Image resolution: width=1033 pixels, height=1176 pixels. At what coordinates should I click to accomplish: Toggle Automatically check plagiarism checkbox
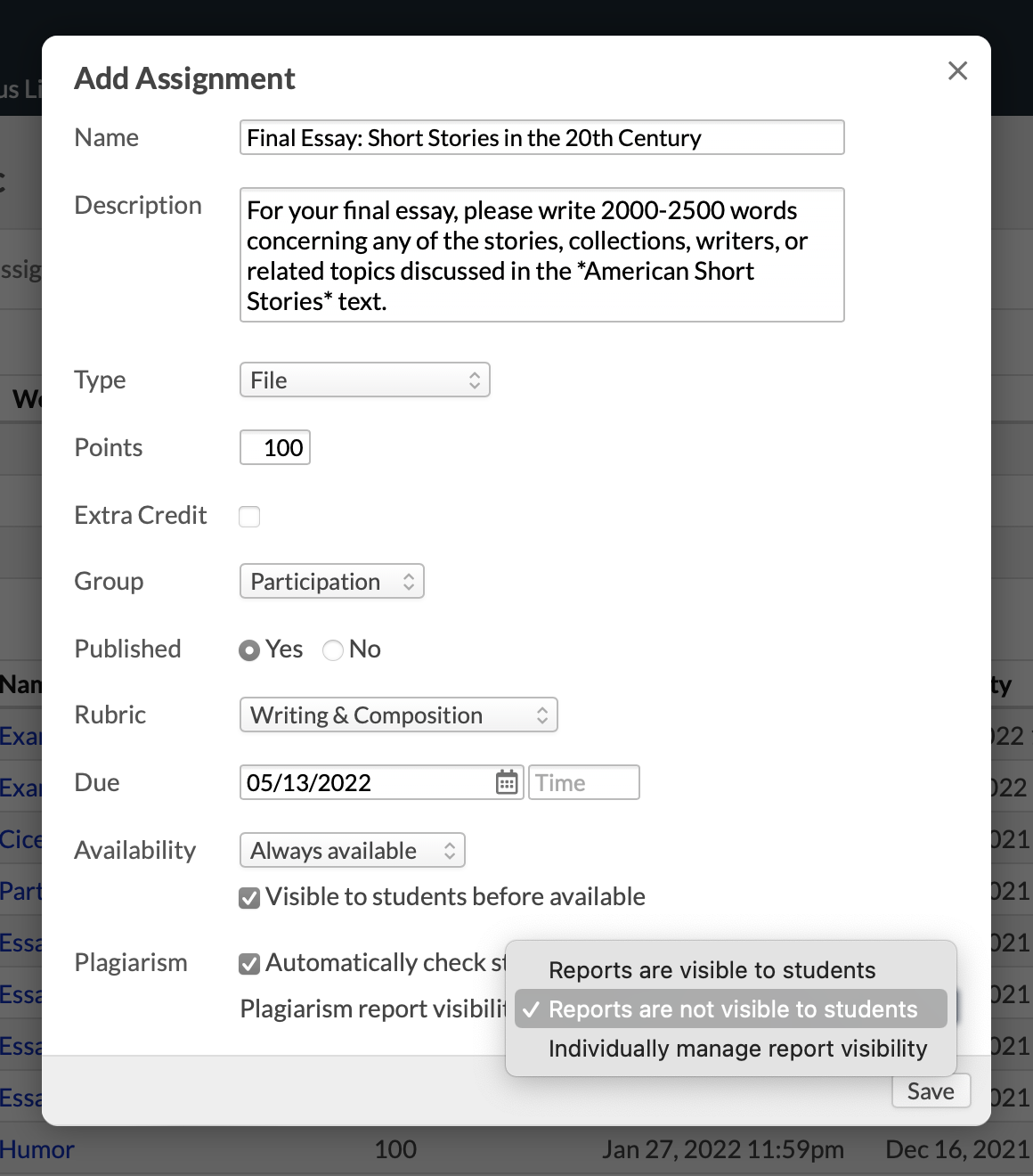249,964
